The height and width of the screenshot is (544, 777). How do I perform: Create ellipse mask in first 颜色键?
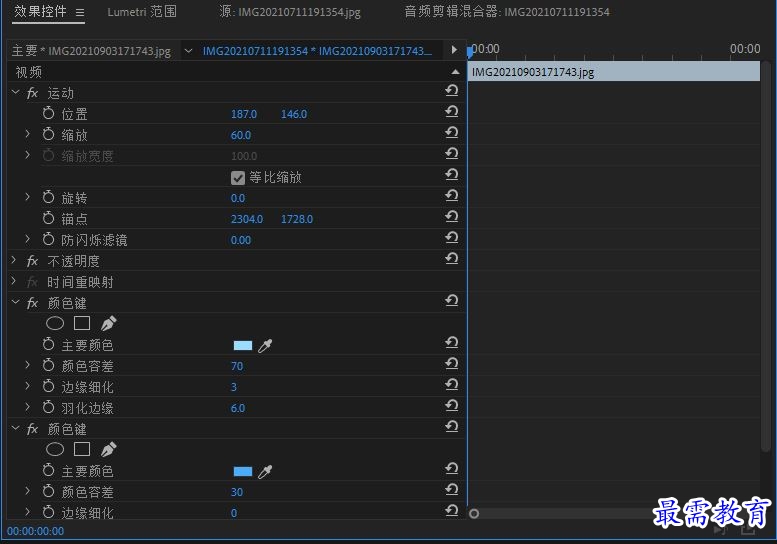[55, 324]
